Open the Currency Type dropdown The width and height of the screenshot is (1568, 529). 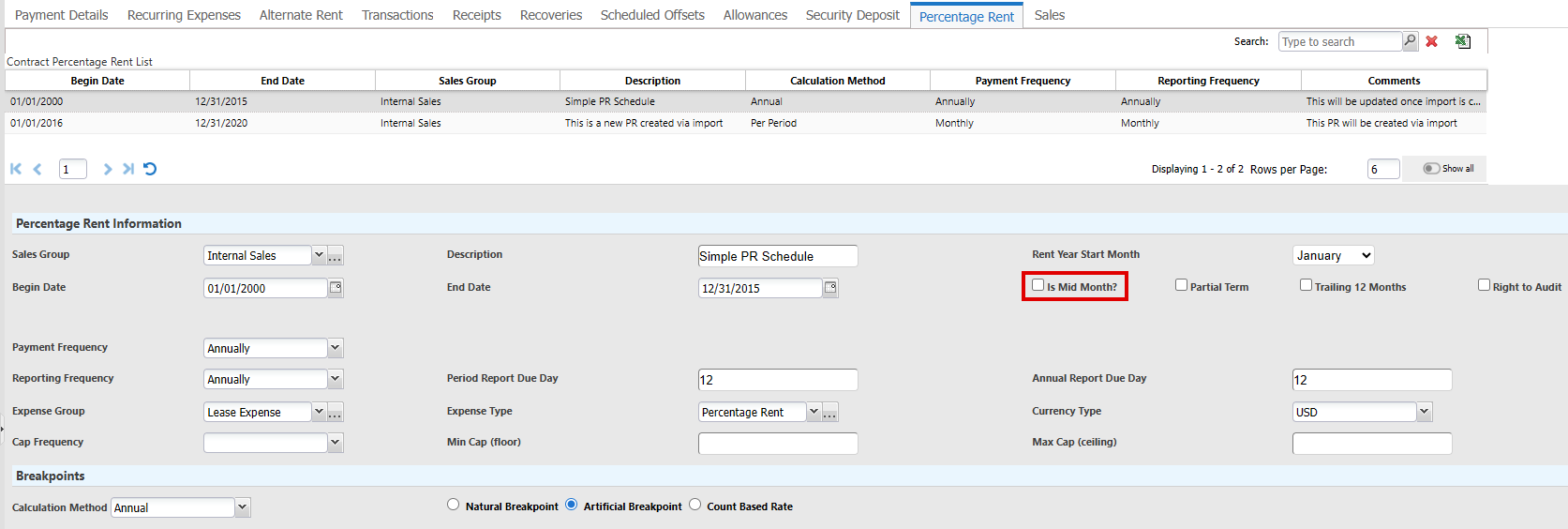click(x=1424, y=412)
